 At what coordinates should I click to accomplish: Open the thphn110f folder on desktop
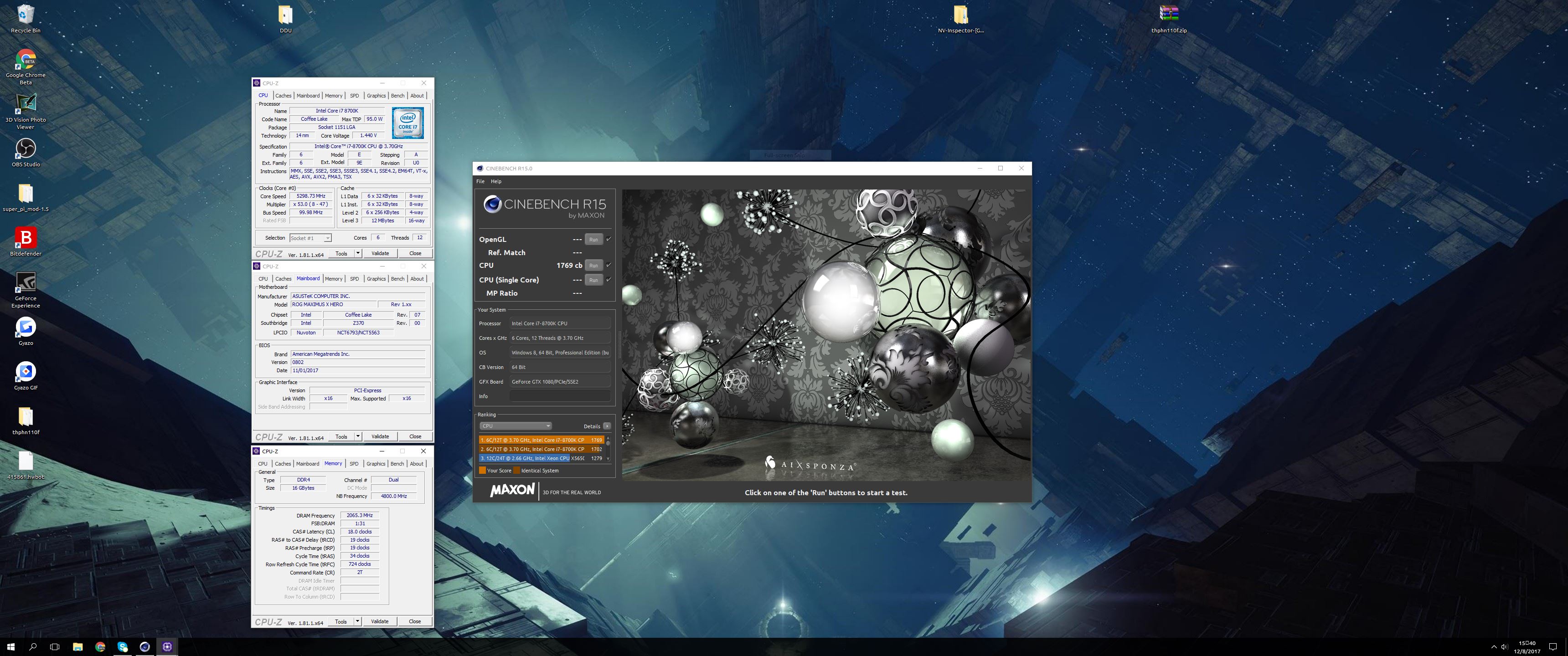point(26,420)
